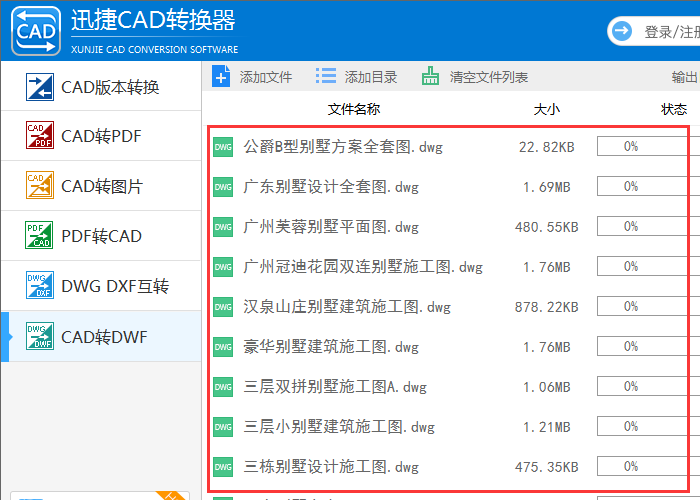Click the 添加文件 button label
Screen dimensions: 700x500
click(x=266, y=77)
